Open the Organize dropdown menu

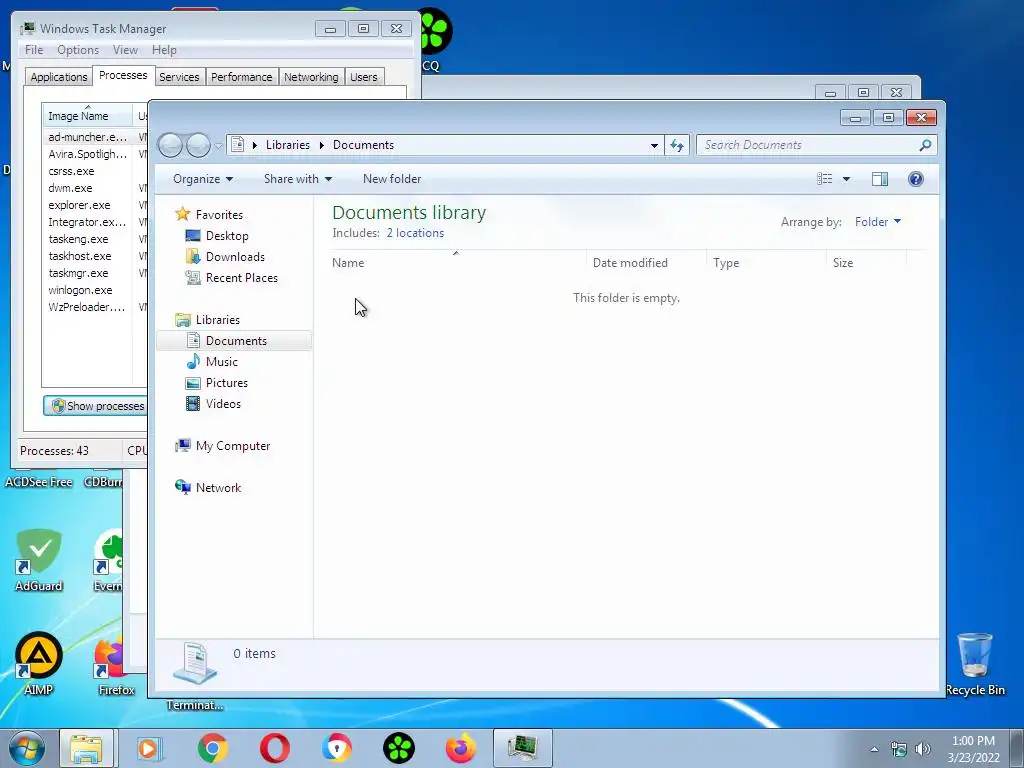202,179
